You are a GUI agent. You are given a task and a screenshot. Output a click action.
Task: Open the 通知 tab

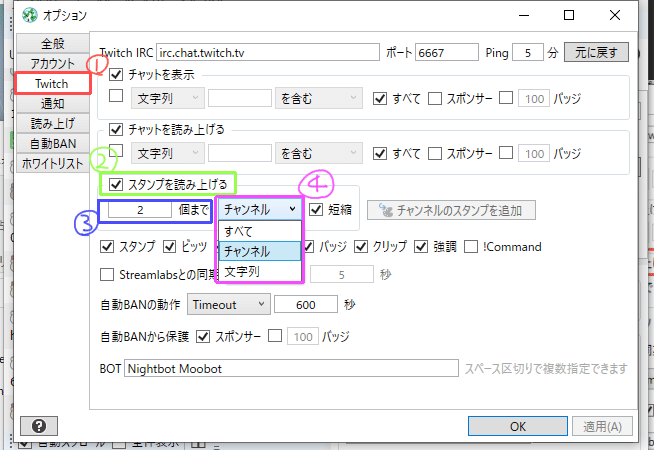click(53, 103)
